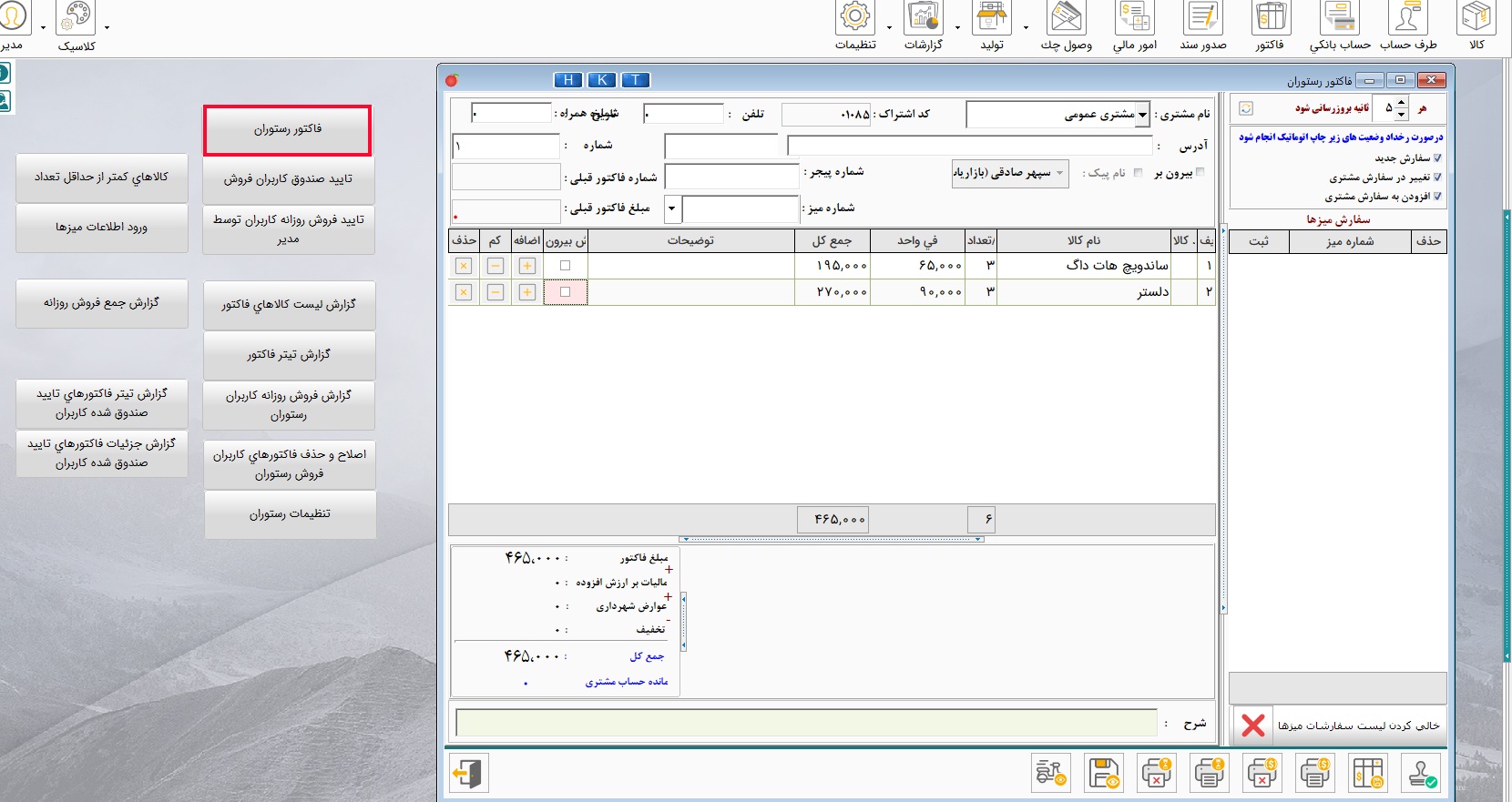Toggle the بیرون بر takeout checkbox
Viewport: 1512px width, 802px height.
coord(1200,172)
